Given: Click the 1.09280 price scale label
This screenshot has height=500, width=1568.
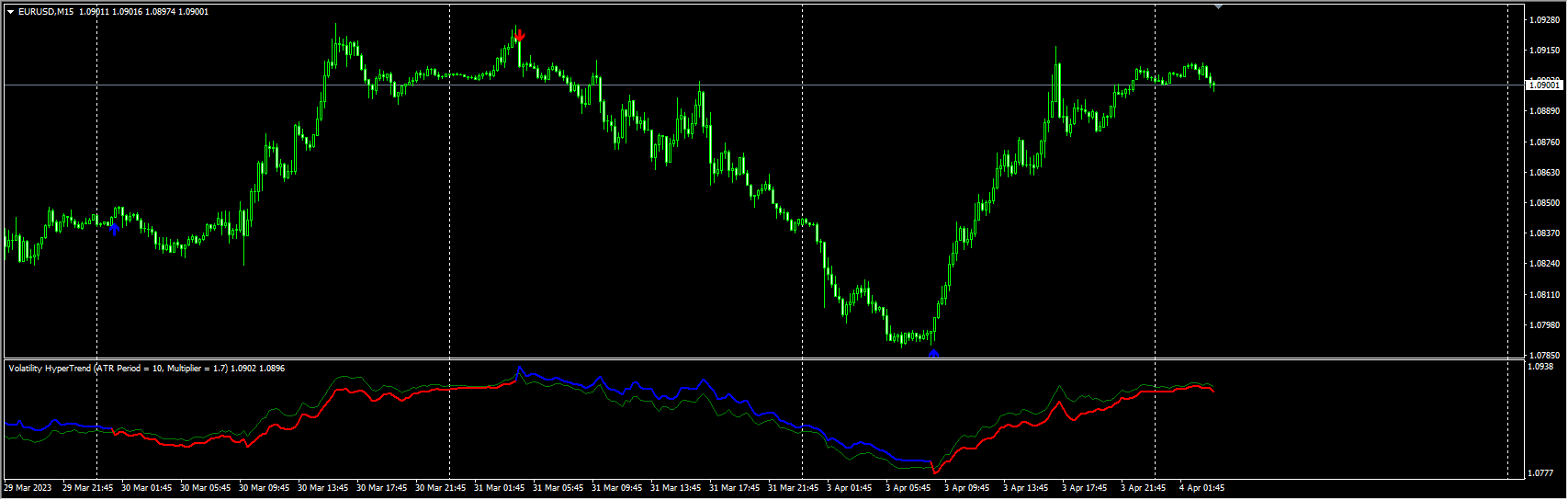Looking at the screenshot, I should 1545,20.
